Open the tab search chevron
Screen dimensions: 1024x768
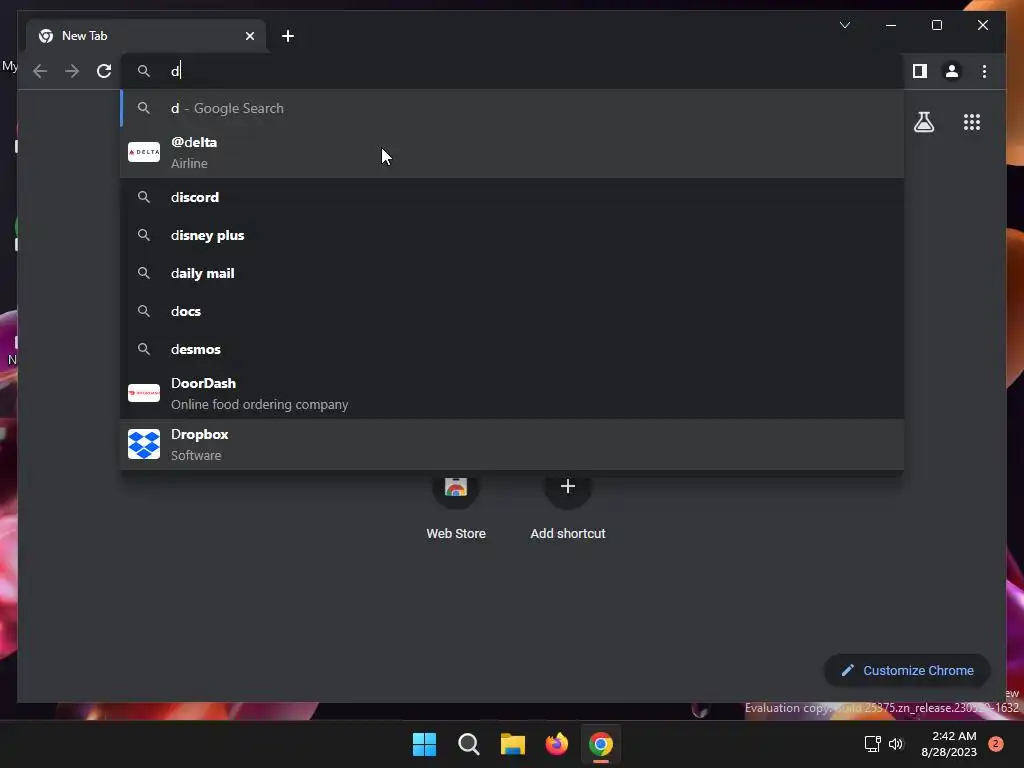[844, 25]
